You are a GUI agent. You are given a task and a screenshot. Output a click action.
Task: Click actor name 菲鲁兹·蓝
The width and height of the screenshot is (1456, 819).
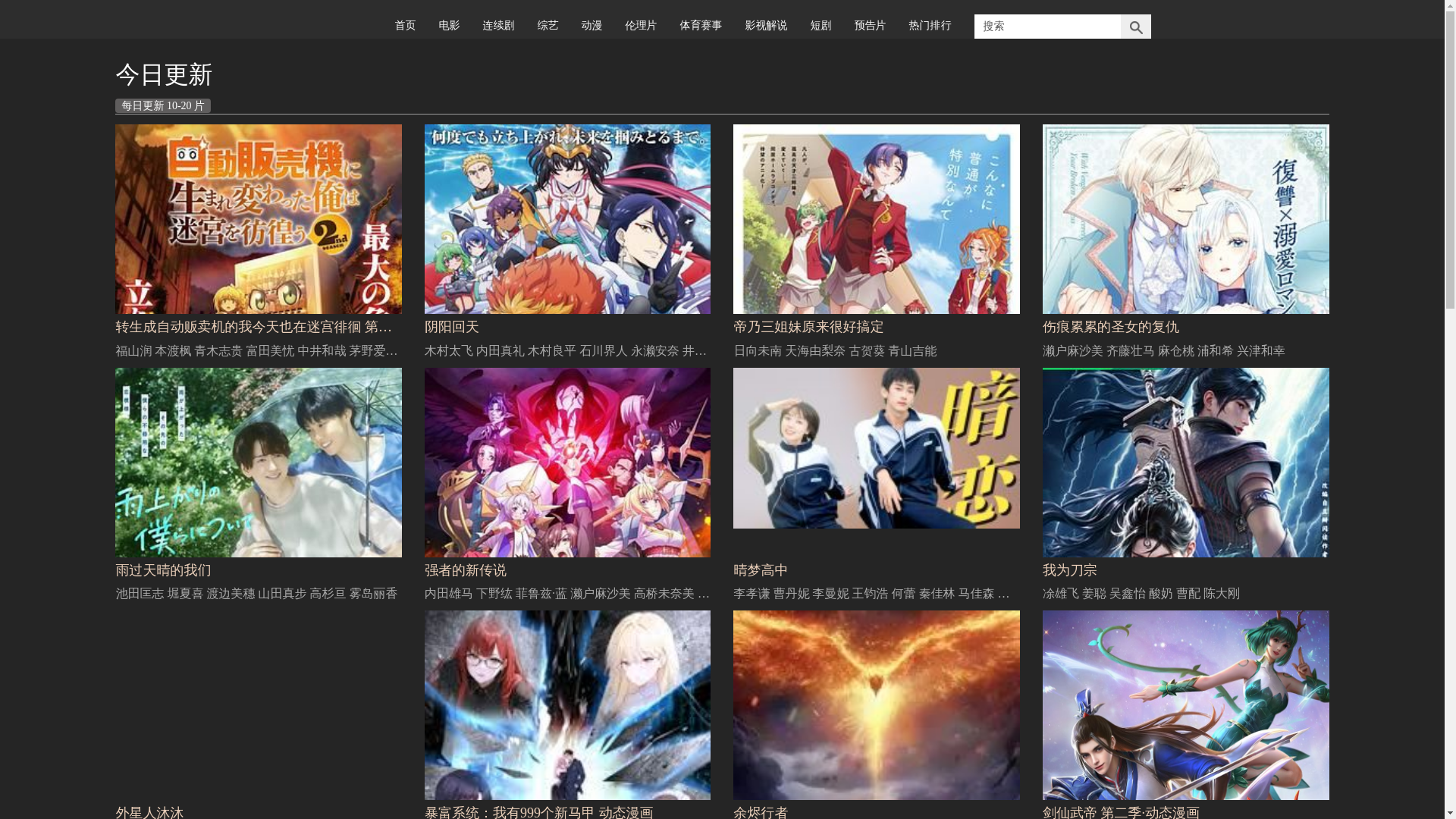[x=541, y=594]
